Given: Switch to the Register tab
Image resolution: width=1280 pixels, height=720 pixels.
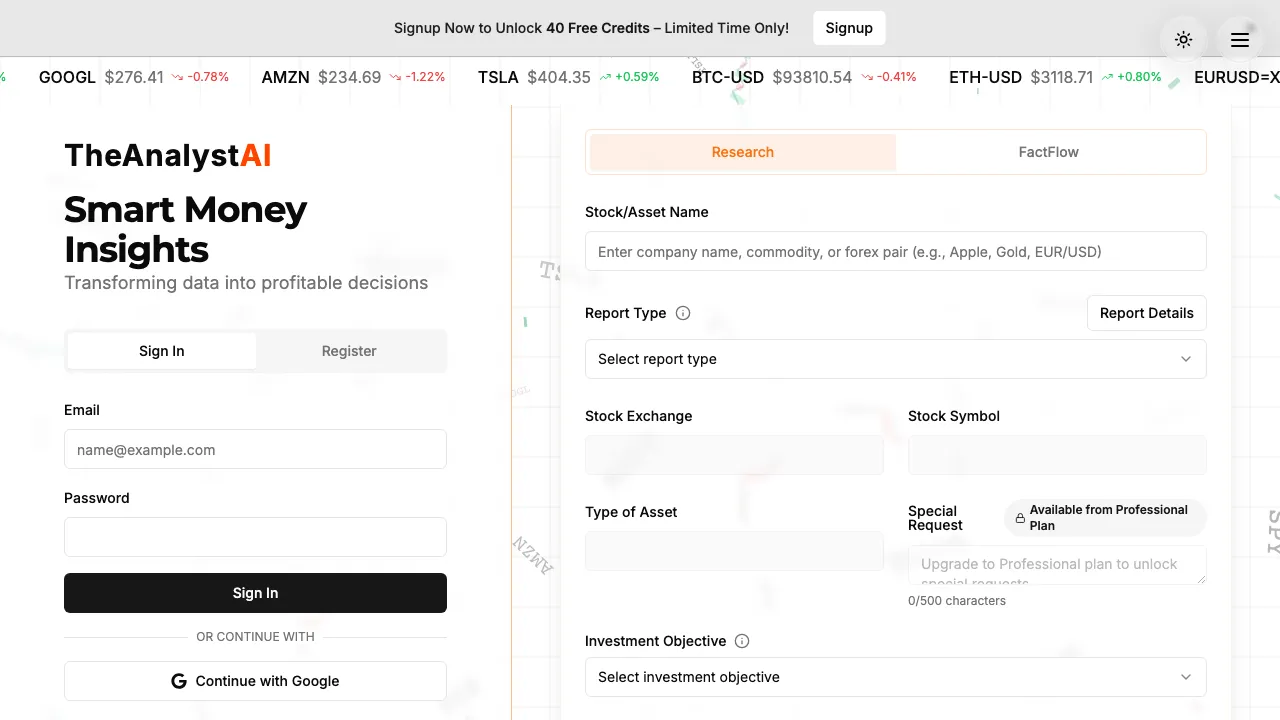Looking at the screenshot, I should tap(349, 351).
